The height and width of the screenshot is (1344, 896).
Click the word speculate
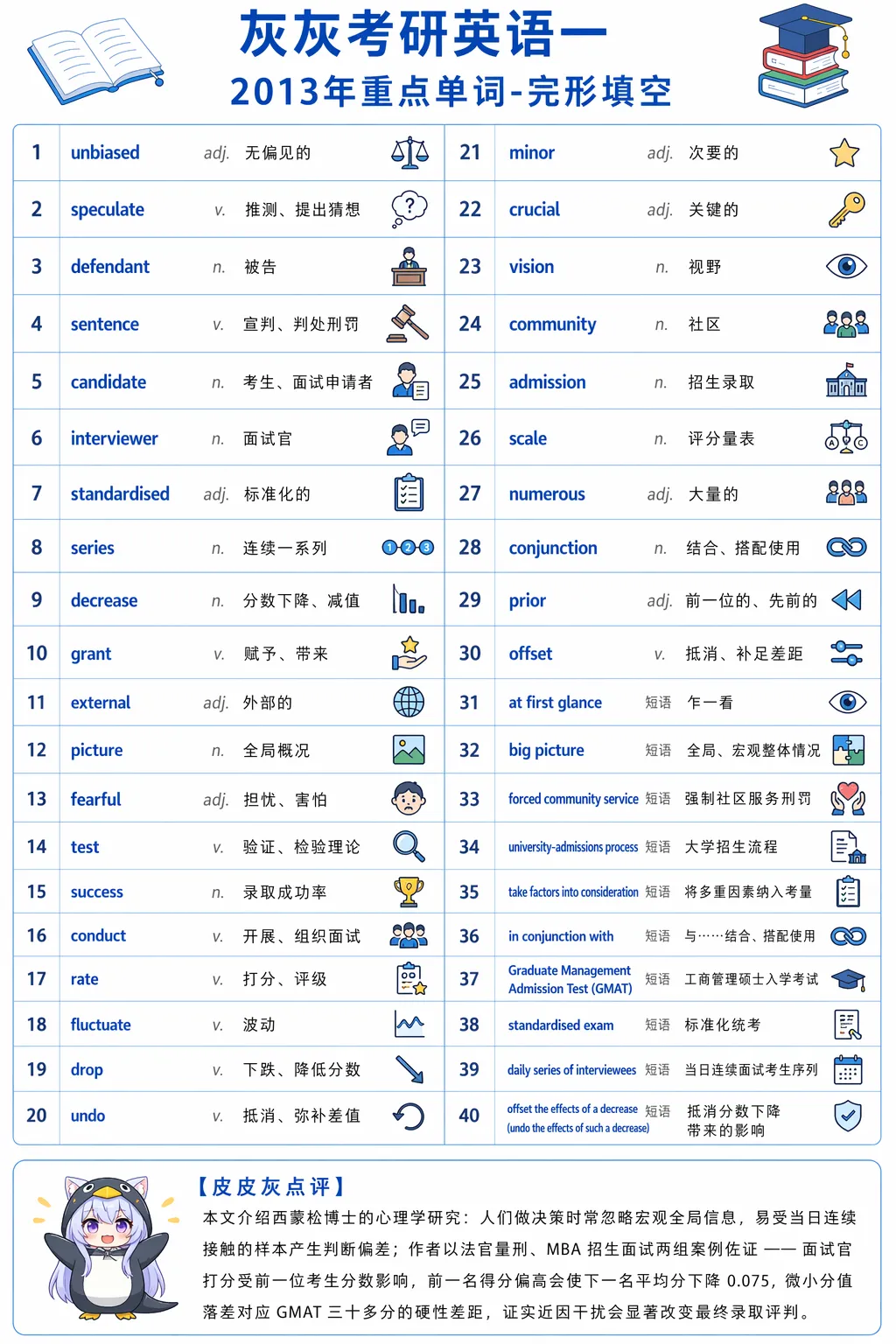[108, 210]
